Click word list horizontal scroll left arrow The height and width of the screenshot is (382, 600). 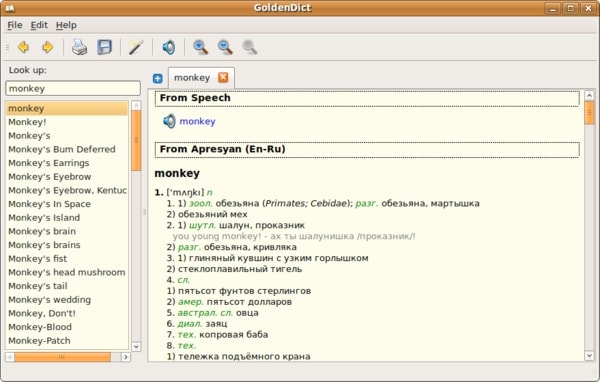click(x=10, y=357)
